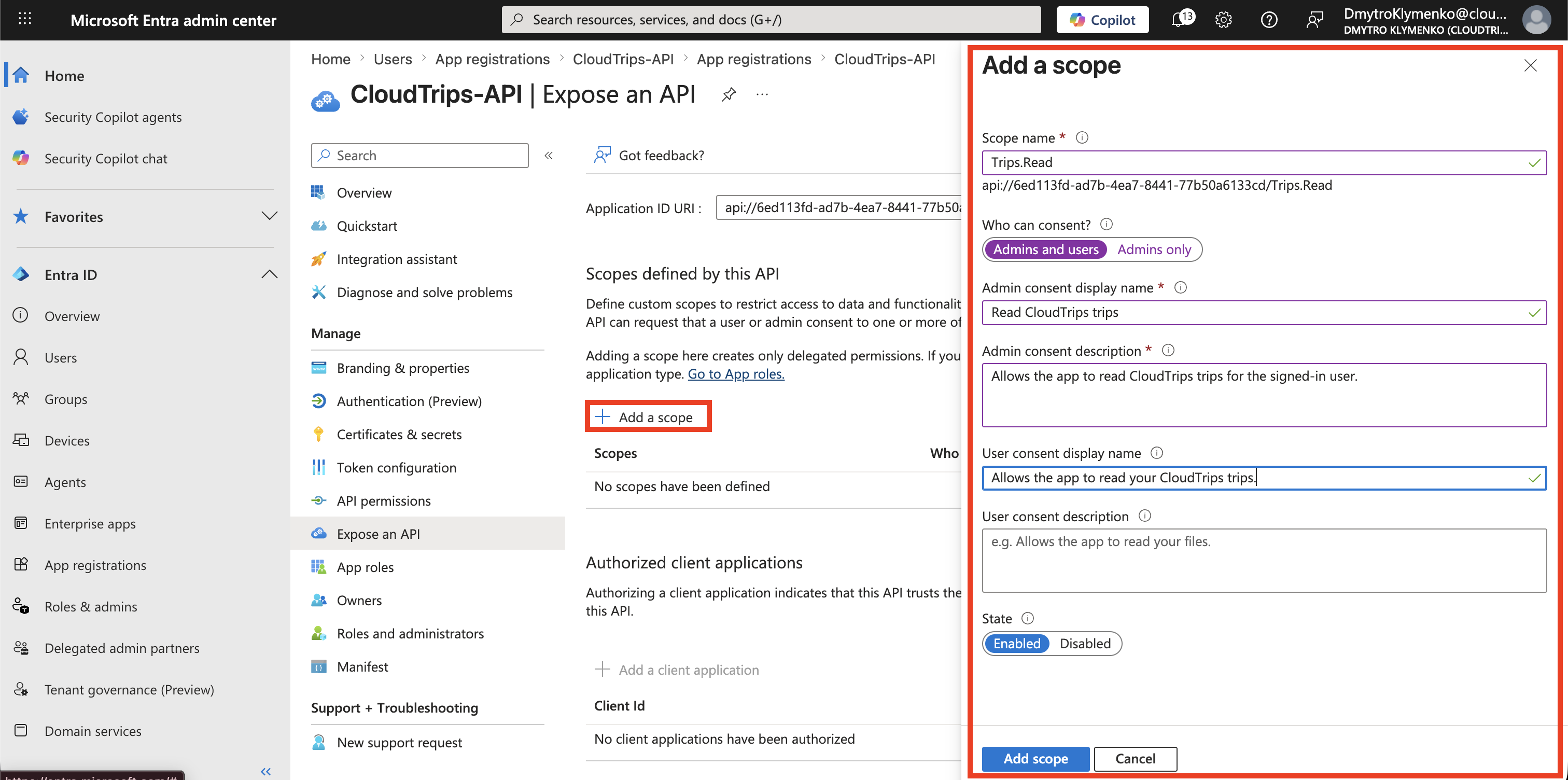
Task: Collapse the resource menu chevron
Action: pos(549,155)
